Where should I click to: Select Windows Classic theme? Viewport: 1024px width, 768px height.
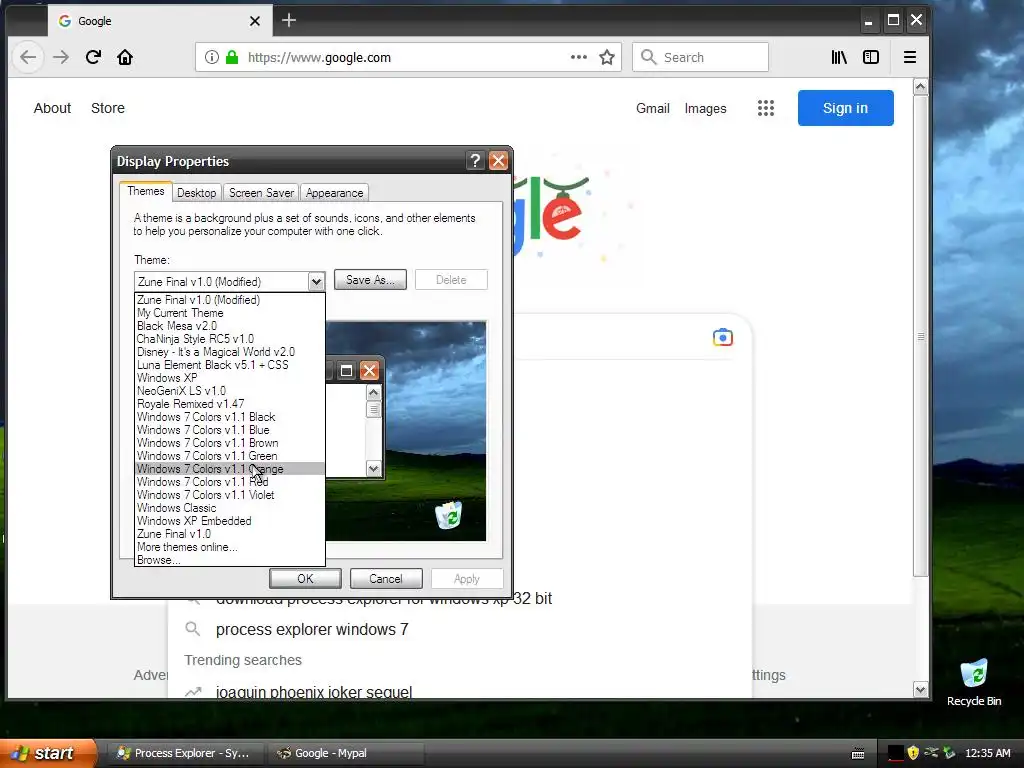229,508
